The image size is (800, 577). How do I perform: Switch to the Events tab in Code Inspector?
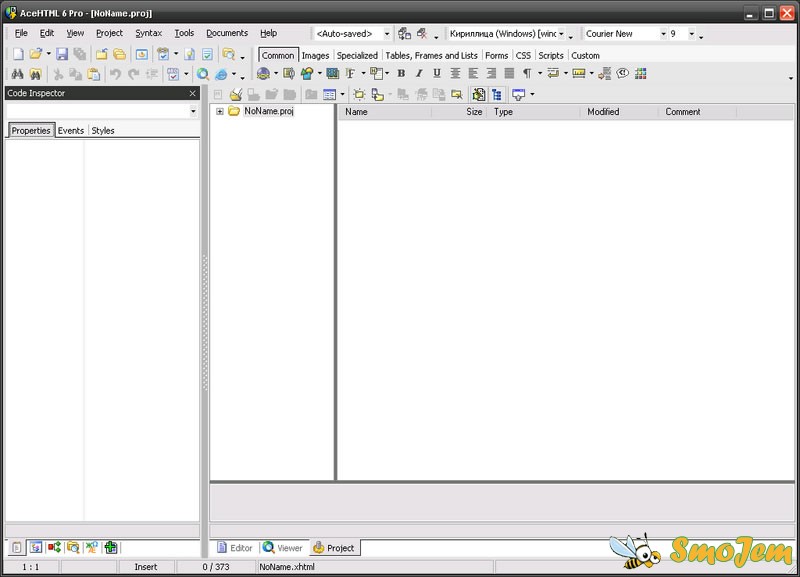point(71,131)
